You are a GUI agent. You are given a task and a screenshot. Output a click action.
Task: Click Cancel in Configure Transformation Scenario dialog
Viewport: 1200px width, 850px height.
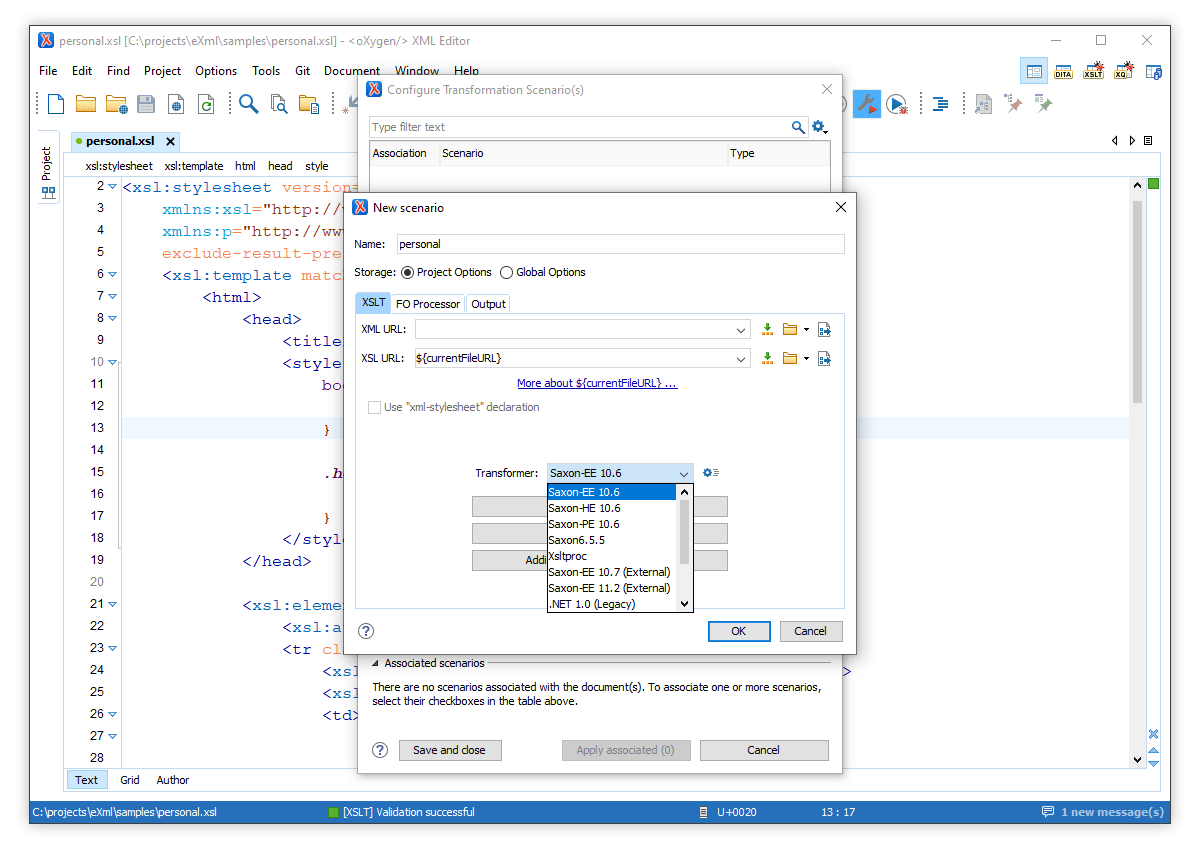click(764, 750)
